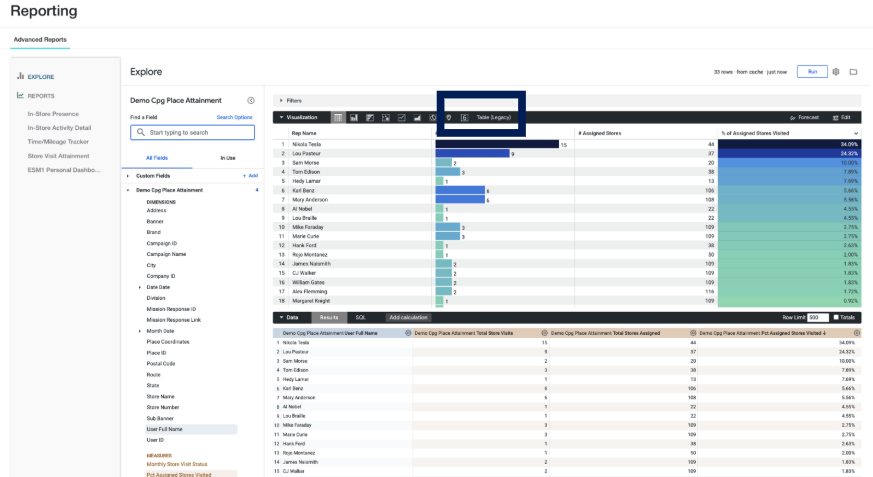
Task: Open the ESM1 Personal Dashboard report
Action: point(64,170)
